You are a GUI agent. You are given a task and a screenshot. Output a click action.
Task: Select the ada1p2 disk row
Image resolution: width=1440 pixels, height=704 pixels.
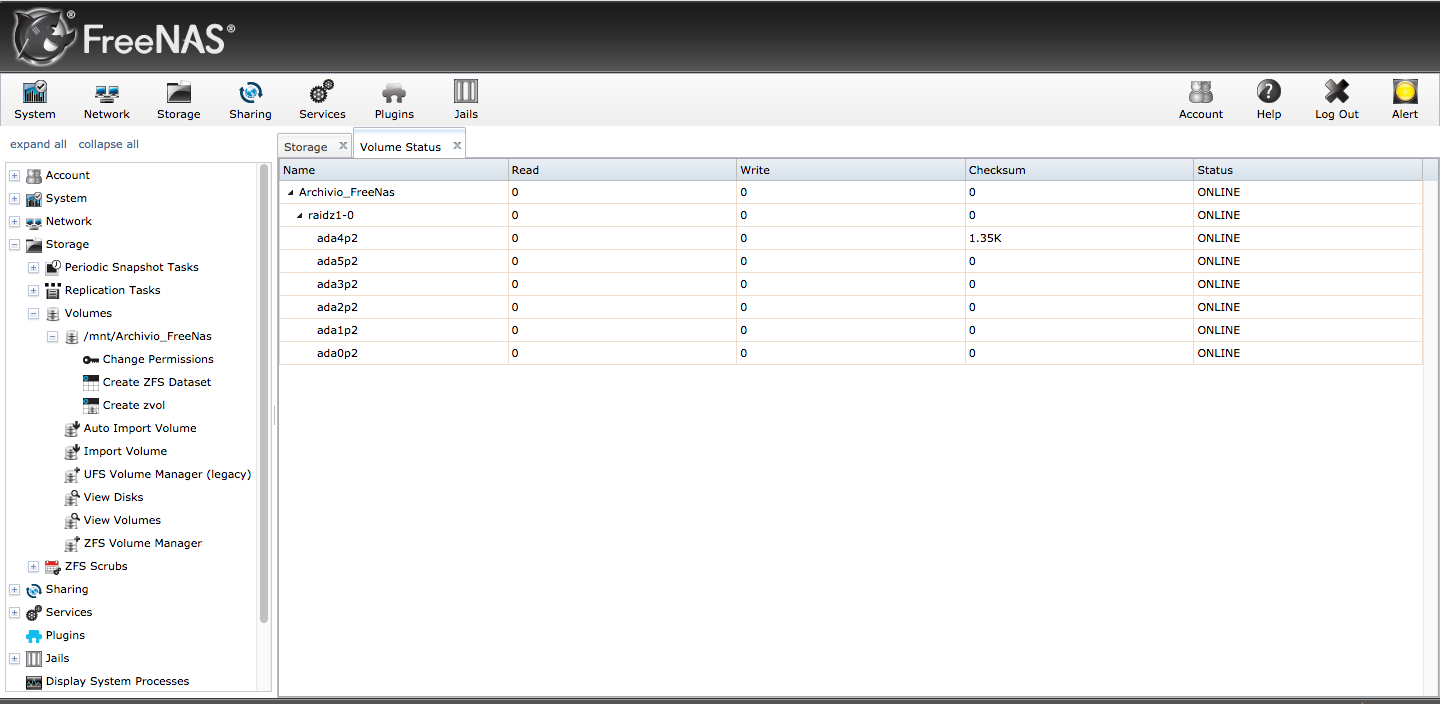point(850,330)
